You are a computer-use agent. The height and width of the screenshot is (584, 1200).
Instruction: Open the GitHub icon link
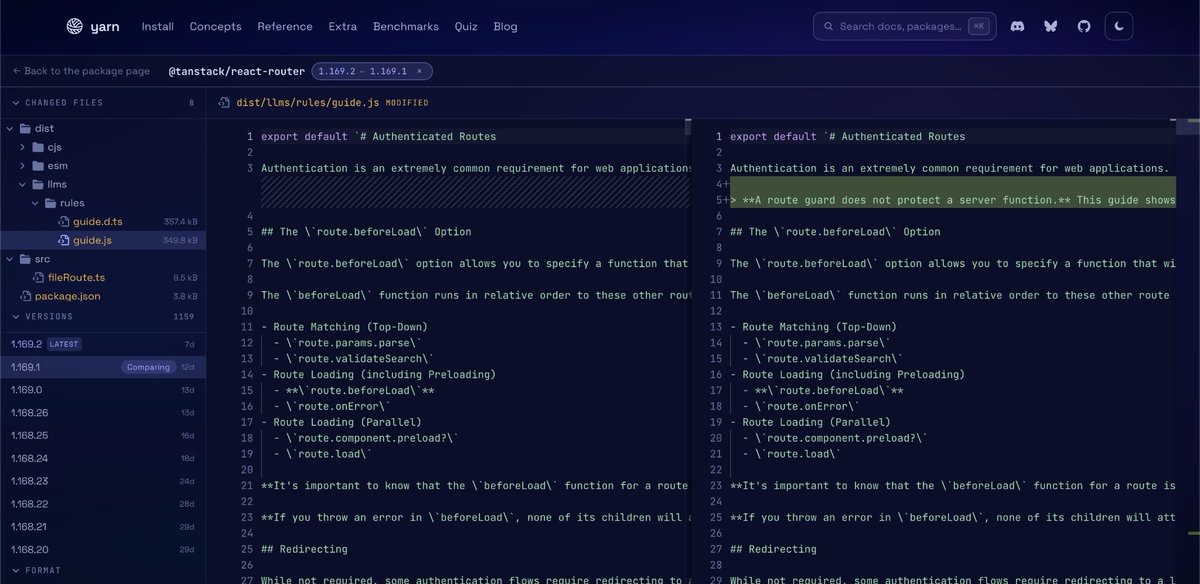tap(1083, 27)
